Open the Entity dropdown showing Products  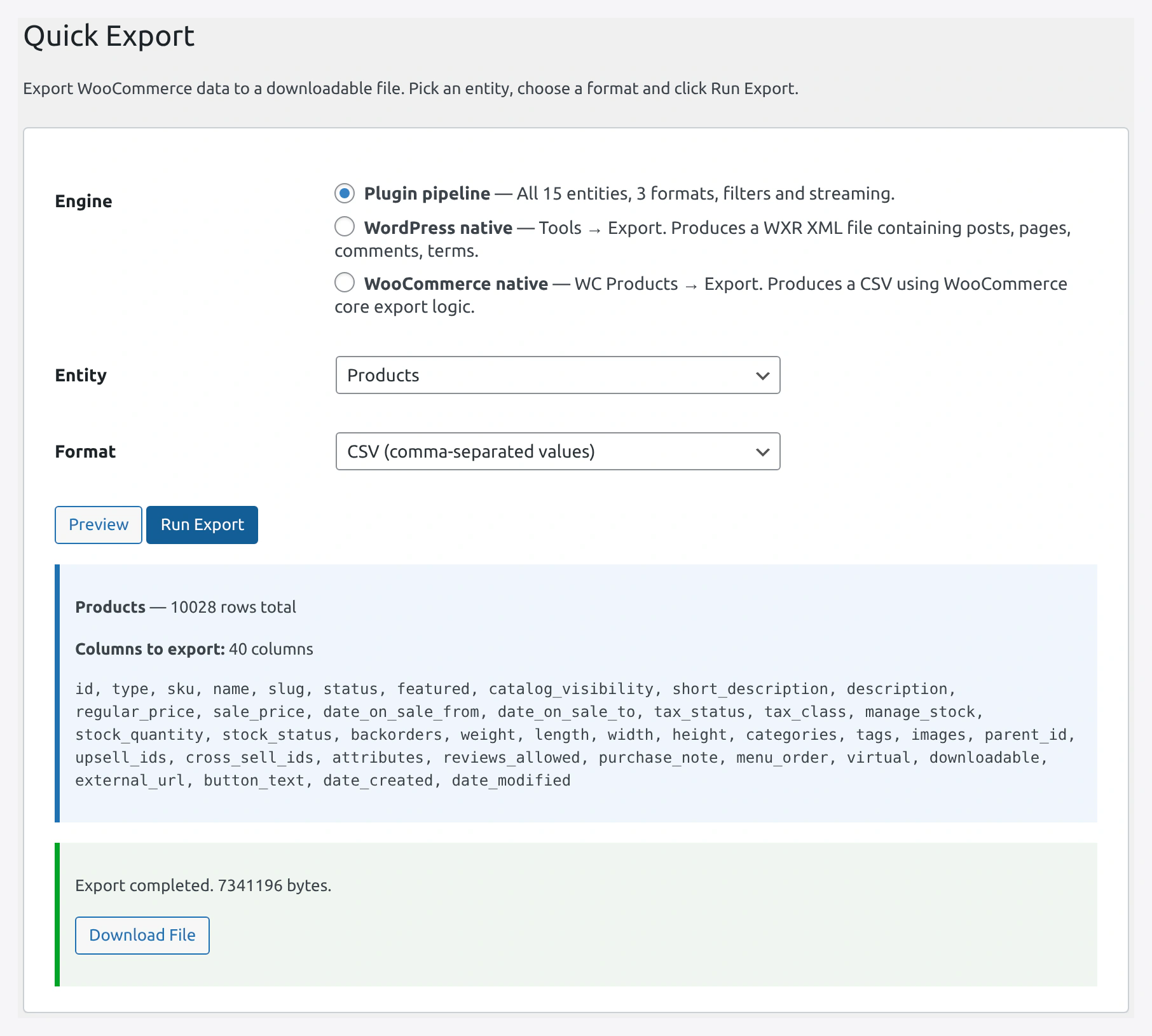pyautogui.click(x=558, y=375)
